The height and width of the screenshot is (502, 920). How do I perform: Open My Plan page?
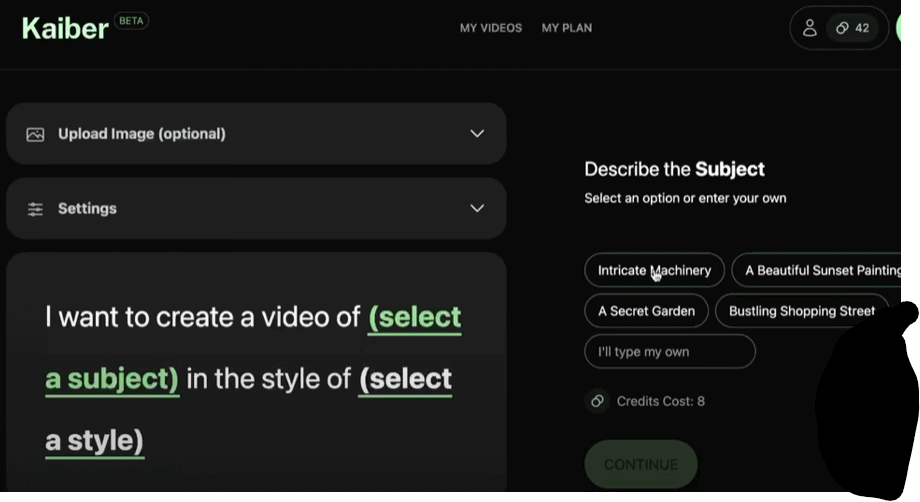click(567, 28)
